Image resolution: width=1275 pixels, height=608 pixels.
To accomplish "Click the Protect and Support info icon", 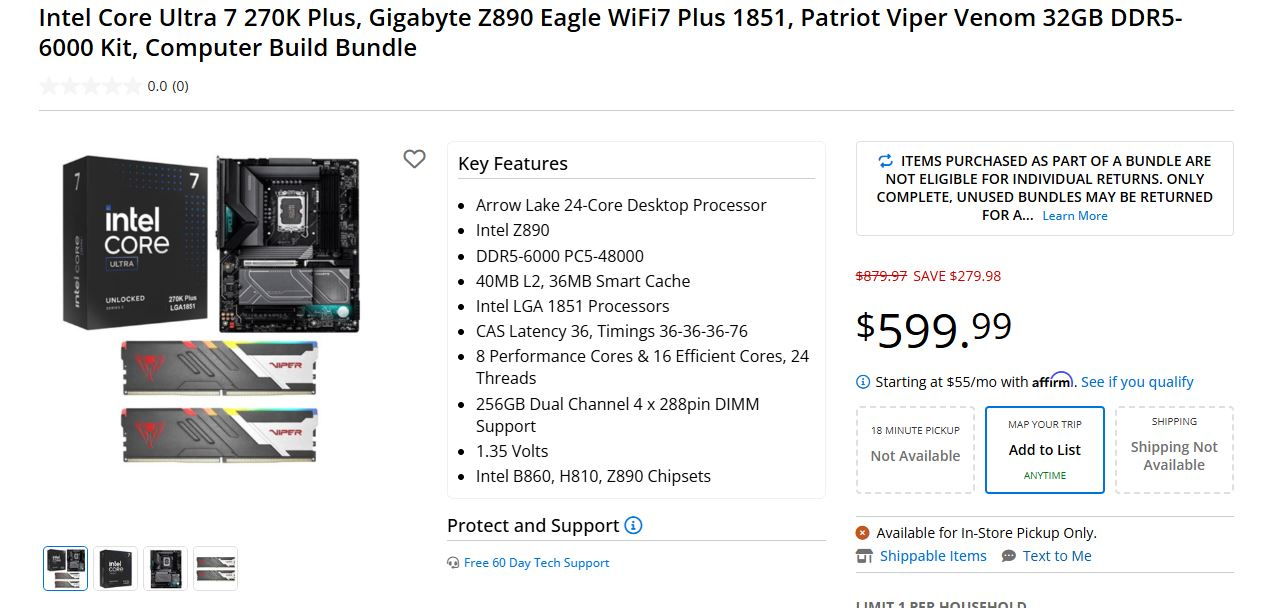I will (633, 525).
